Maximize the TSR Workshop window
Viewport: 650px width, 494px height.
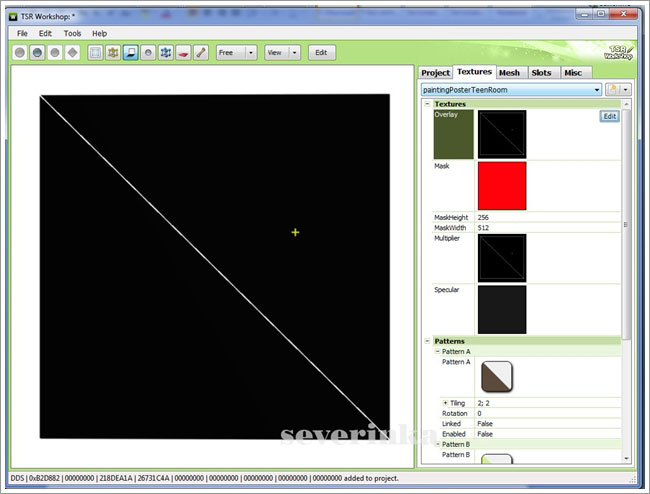(601, 14)
